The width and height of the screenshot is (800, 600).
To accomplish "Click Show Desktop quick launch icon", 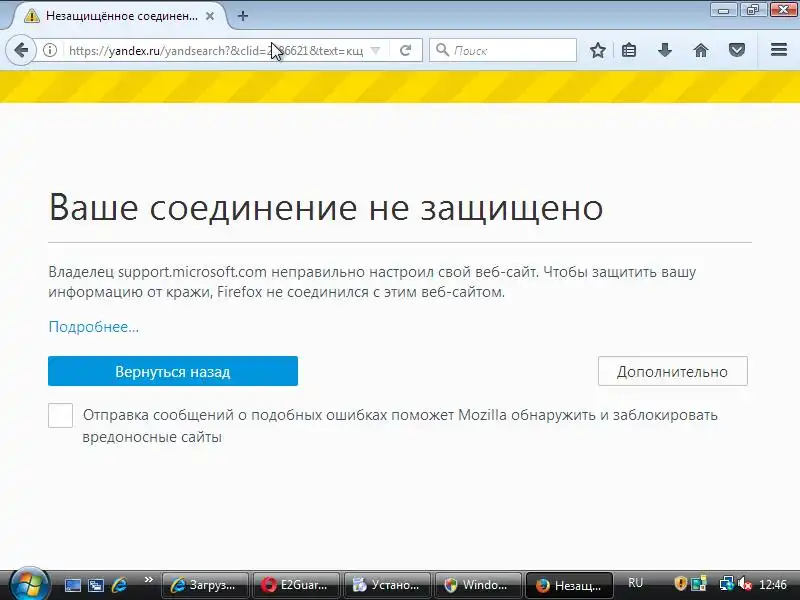I will click(72, 585).
